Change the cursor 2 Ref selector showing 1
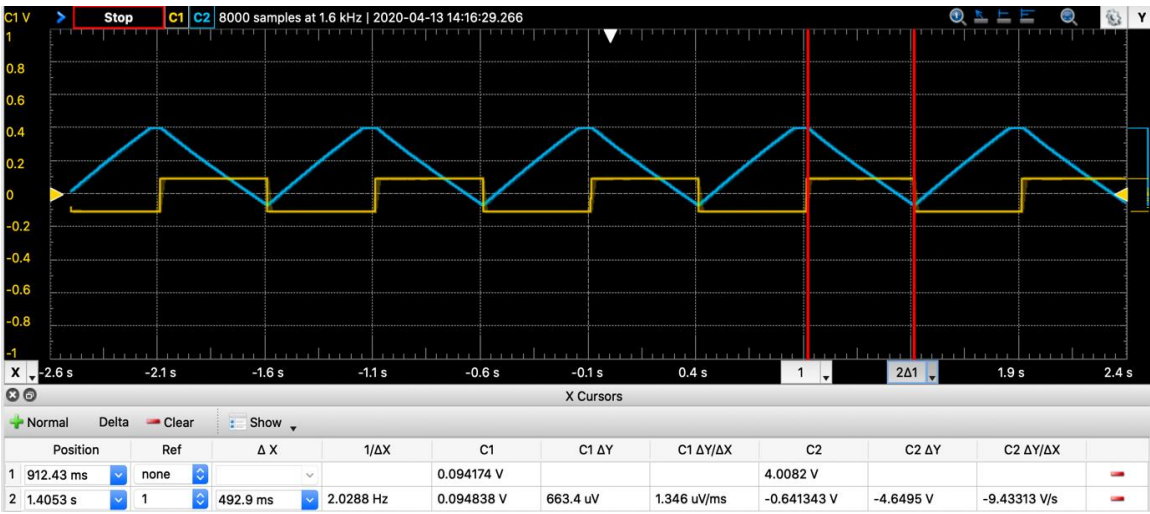 click(171, 499)
